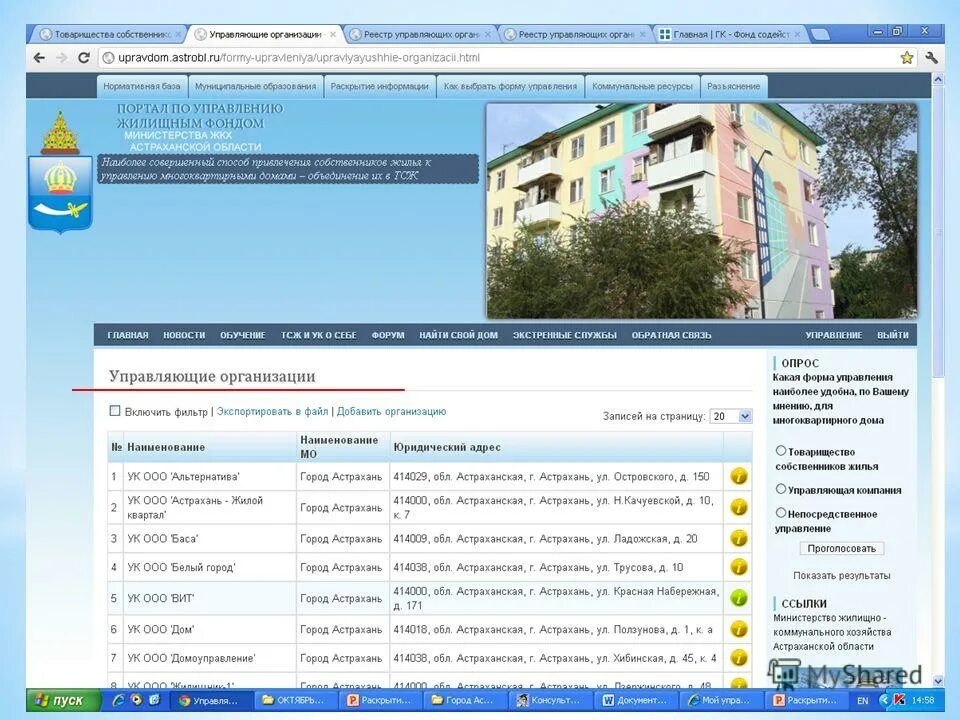The width and height of the screenshot is (960, 720).
Task: Expand the 'Коммунальные ресурсы' menu
Action: 640,86
